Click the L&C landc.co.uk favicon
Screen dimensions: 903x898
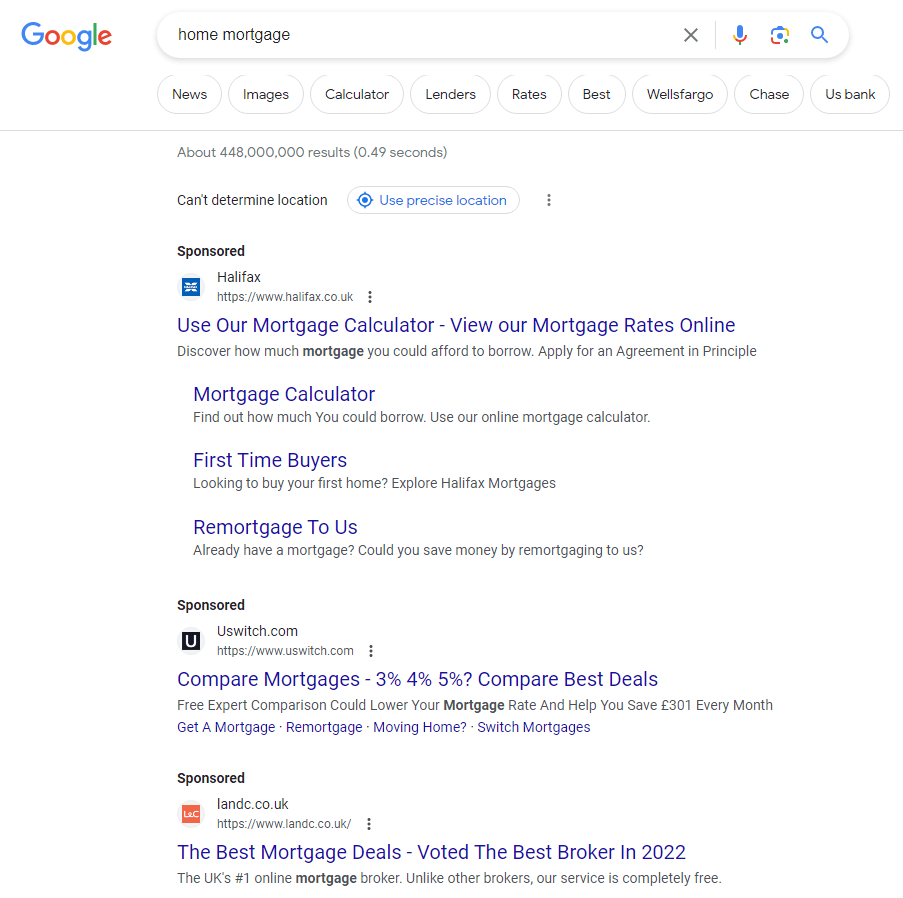click(191, 814)
